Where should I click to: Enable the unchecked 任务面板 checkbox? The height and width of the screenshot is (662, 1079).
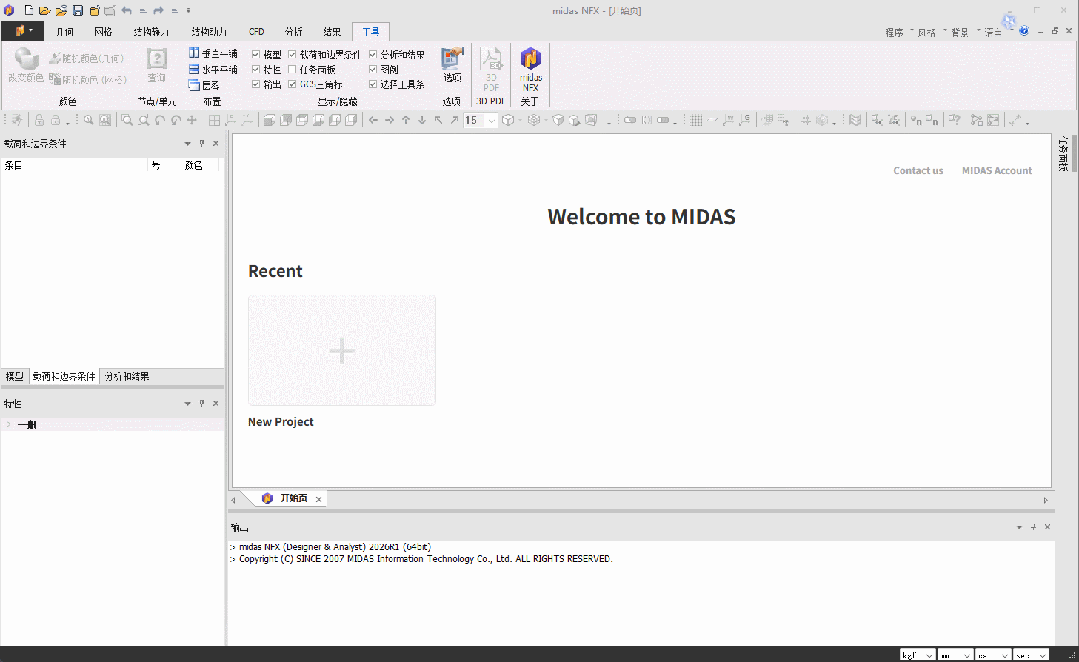click(292, 69)
